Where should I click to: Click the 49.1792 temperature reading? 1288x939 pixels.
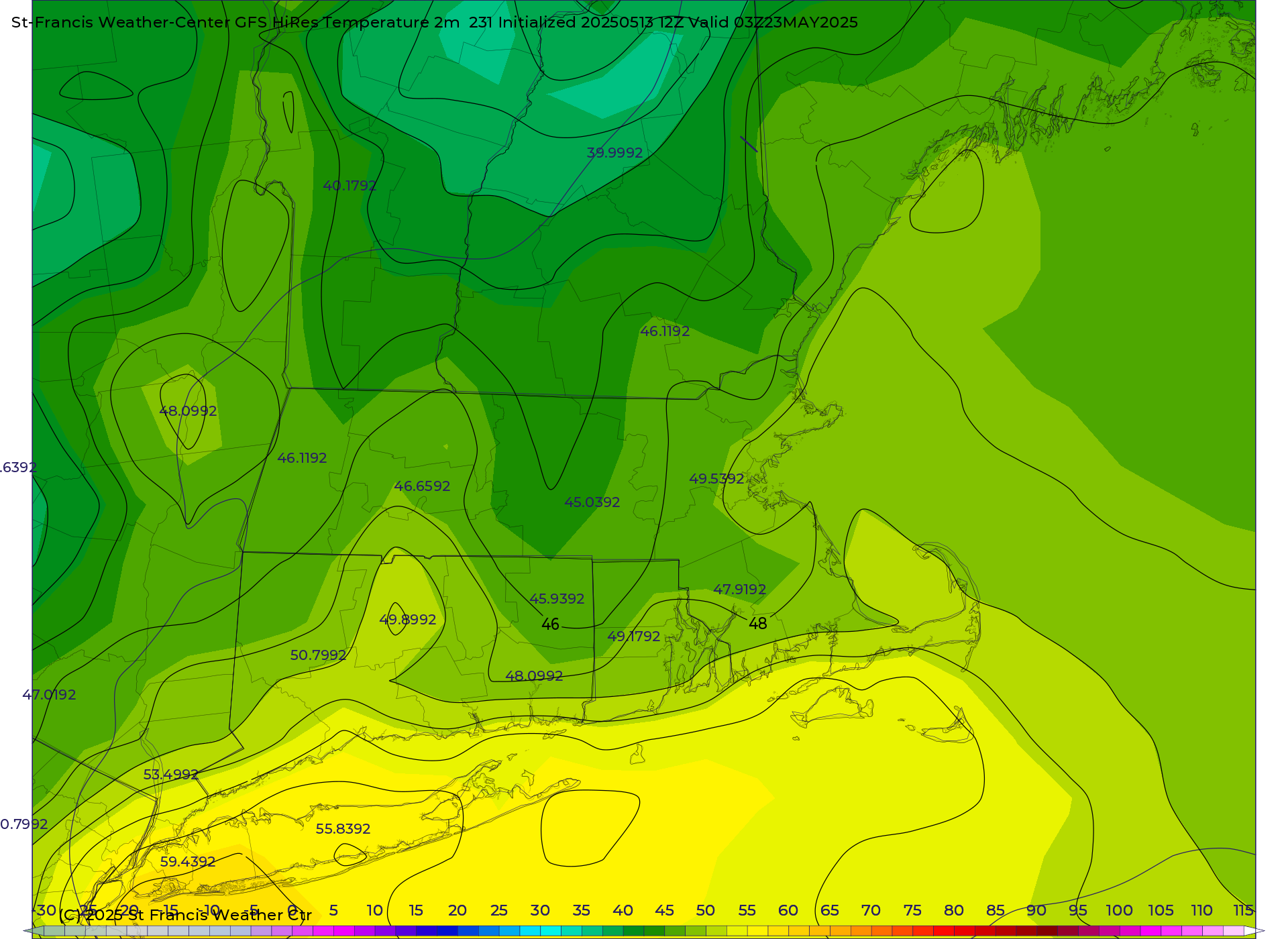[634, 637]
